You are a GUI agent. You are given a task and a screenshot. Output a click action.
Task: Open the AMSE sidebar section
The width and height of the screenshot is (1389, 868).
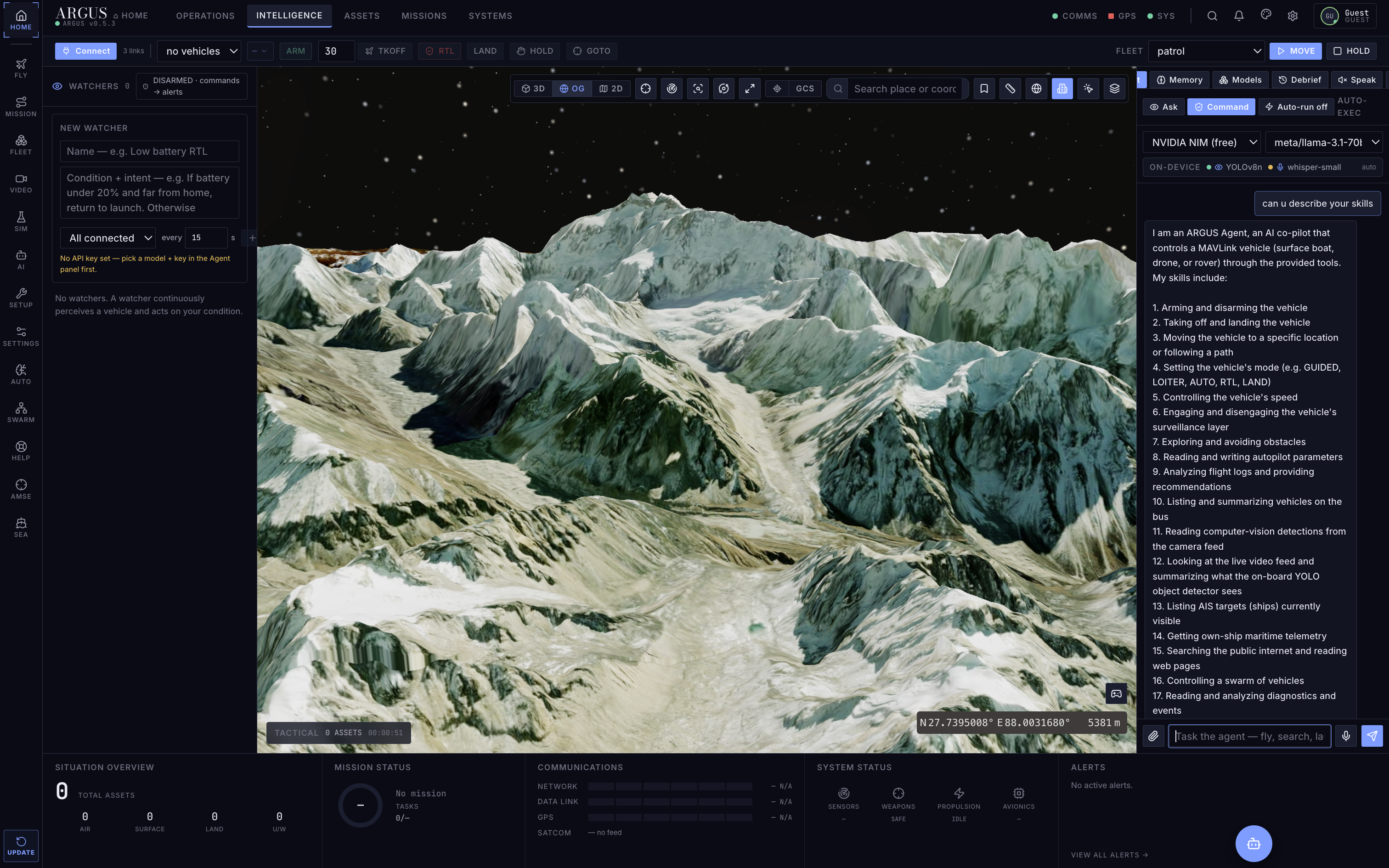click(21, 489)
